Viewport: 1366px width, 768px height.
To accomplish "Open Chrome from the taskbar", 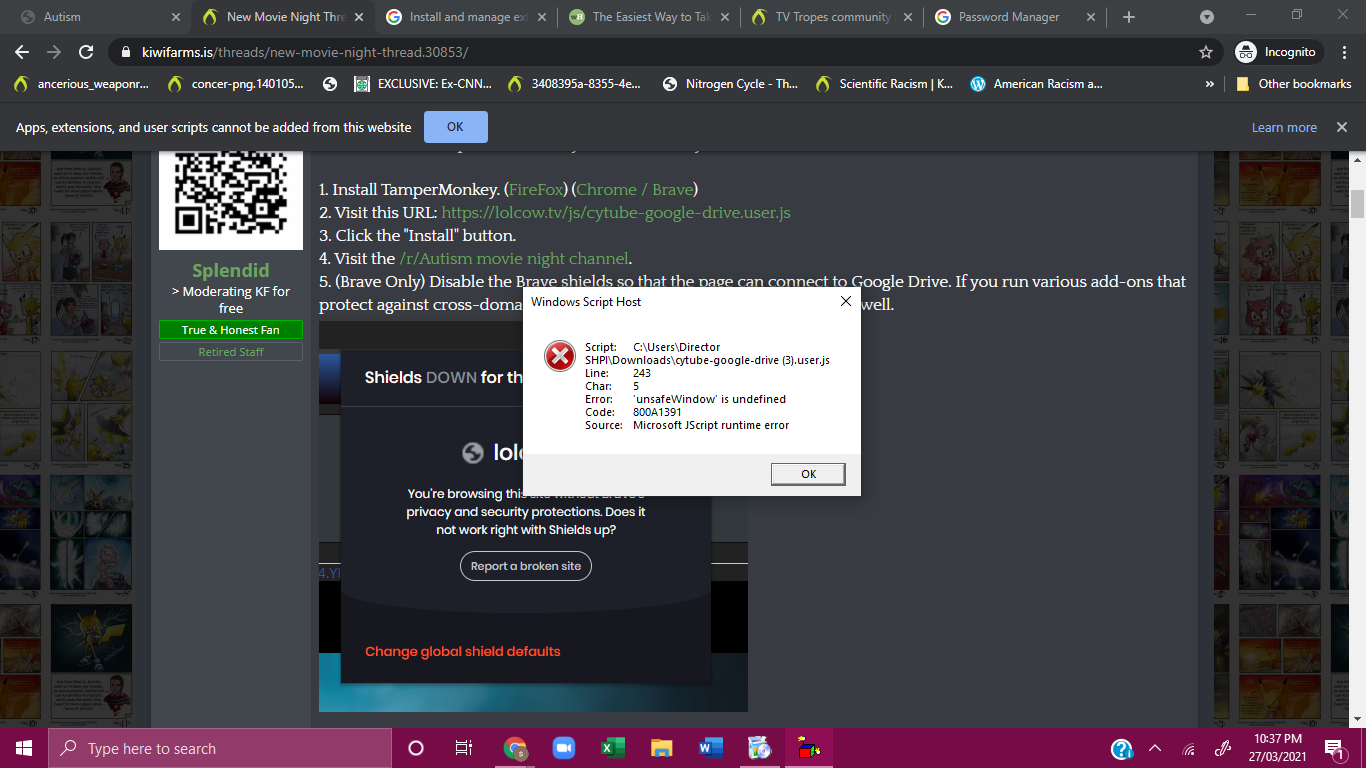I will pos(515,748).
